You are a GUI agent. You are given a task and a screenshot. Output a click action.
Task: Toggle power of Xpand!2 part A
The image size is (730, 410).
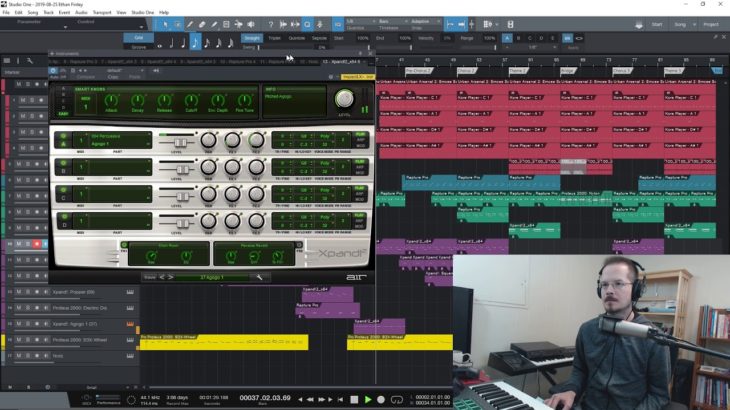63,136
